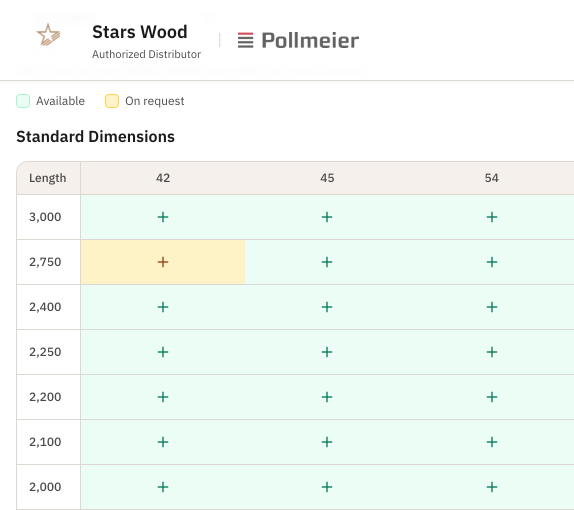Add the 2,250 length at 54 width

point(492,352)
